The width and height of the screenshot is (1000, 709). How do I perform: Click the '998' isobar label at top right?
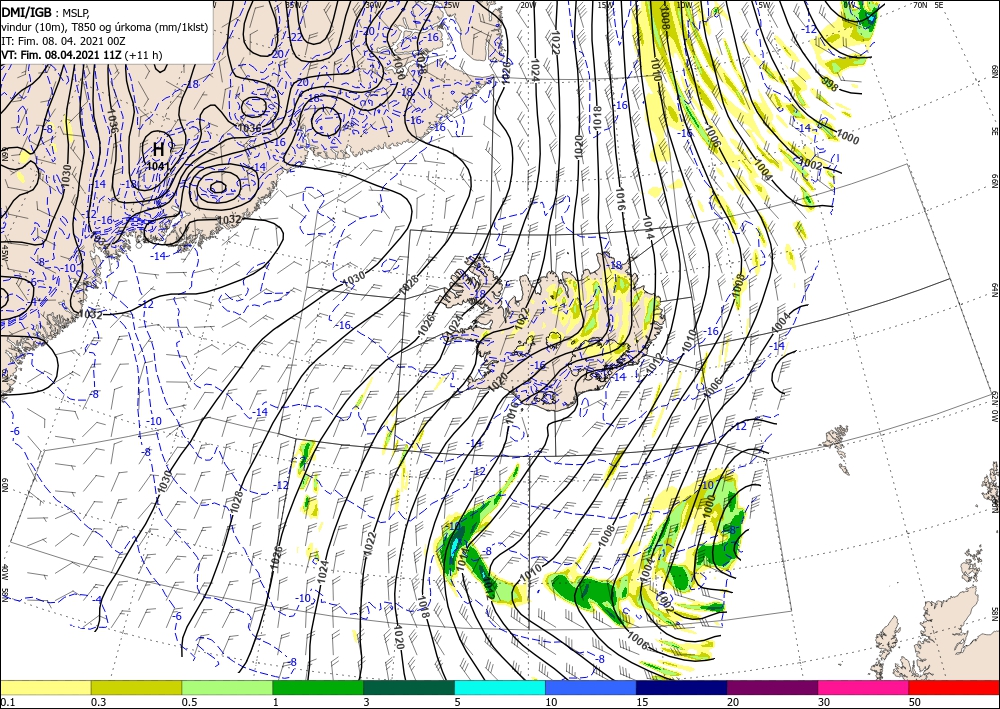coord(829,84)
